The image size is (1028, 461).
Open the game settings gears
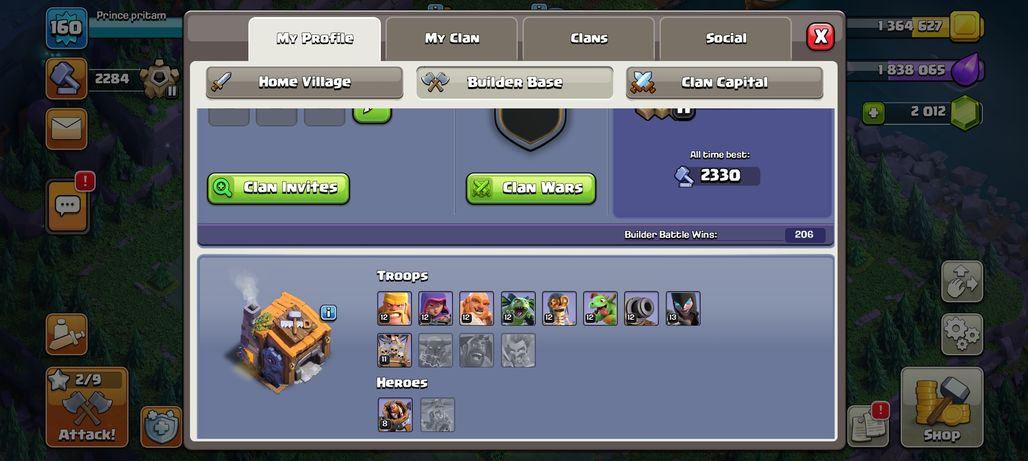point(962,334)
